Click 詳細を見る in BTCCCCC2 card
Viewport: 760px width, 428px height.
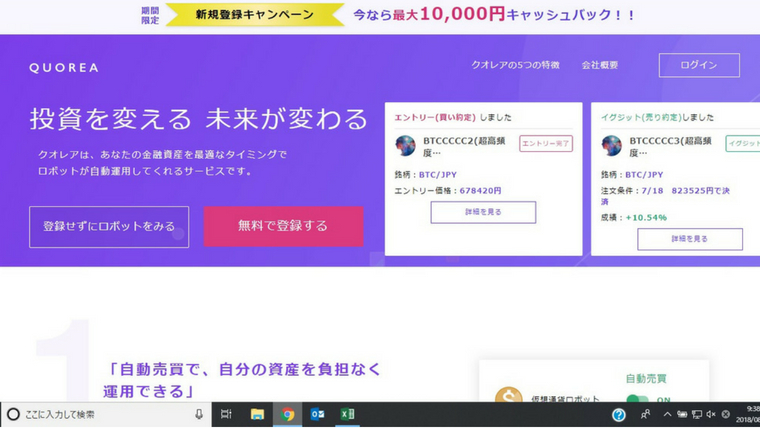483,212
